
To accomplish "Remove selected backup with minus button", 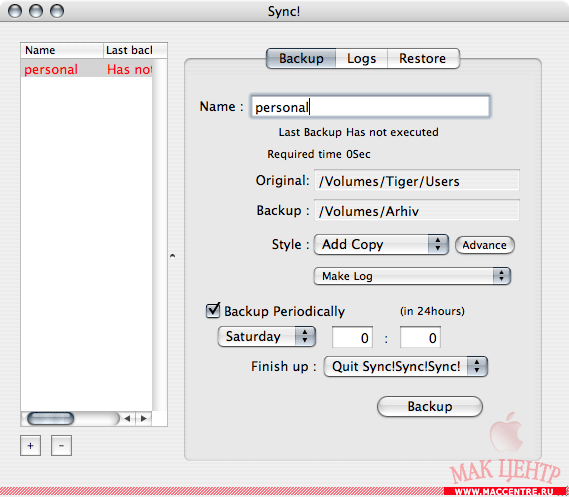I will [61, 445].
